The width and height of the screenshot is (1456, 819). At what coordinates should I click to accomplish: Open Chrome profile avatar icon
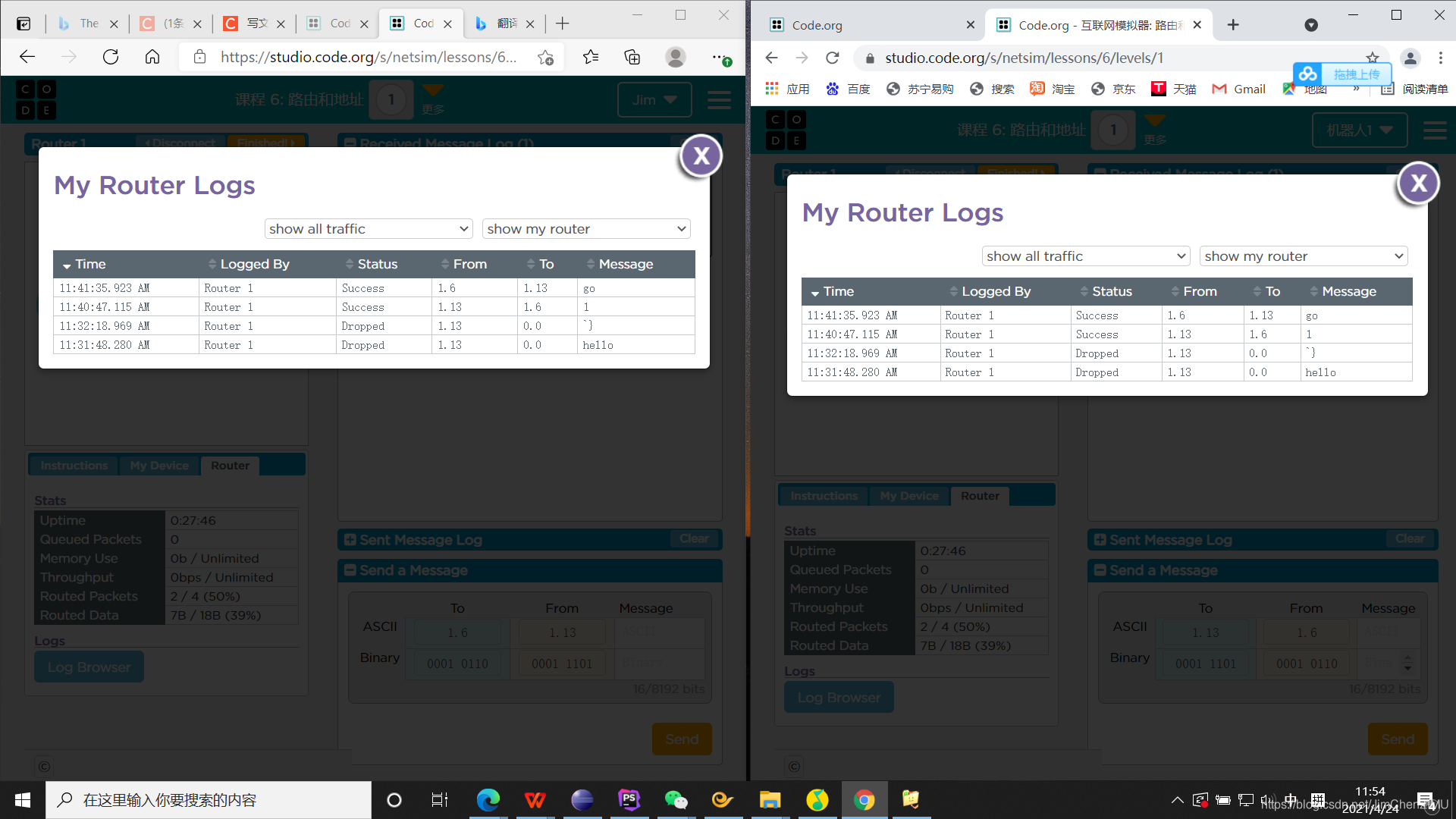pos(1410,58)
